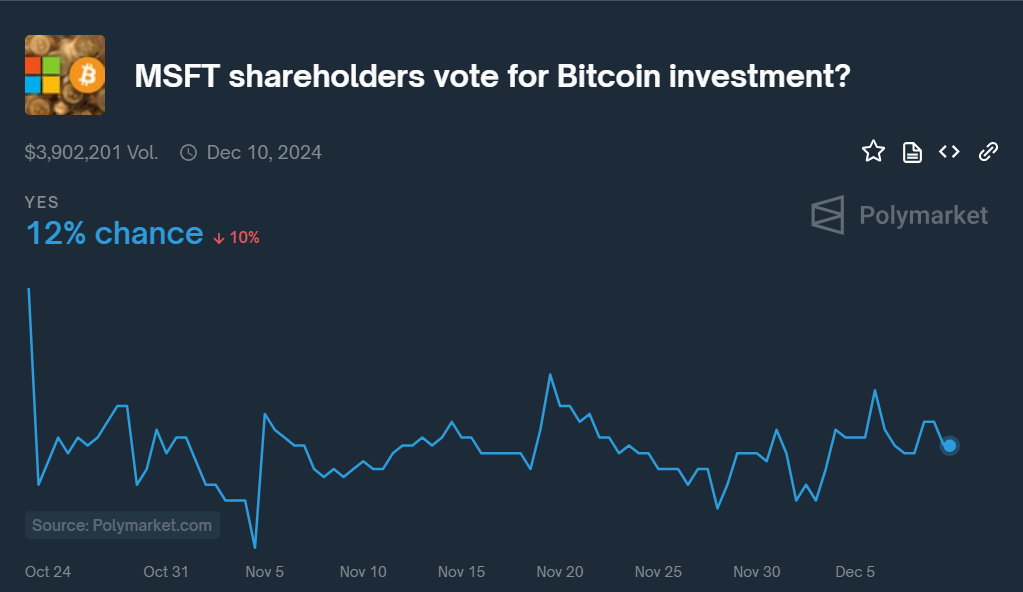Click the red down arrow indicator
Image resolution: width=1023 pixels, height=592 pixels.
pyautogui.click(x=219, y=238)
